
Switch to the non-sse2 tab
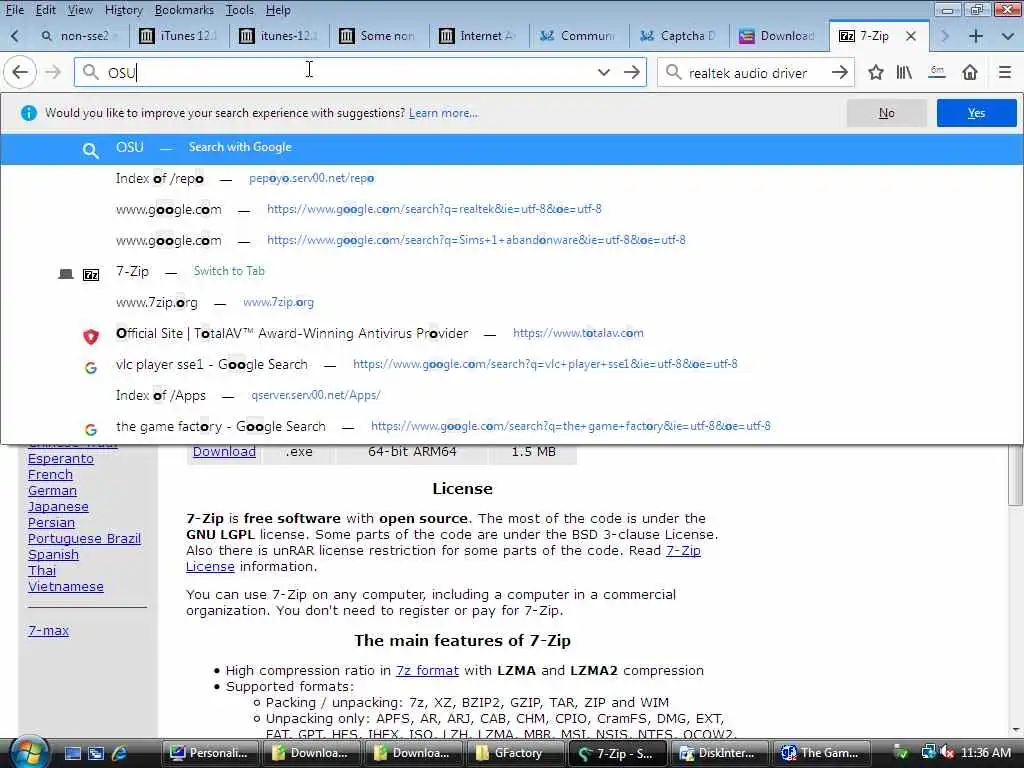(x=78, y=36)
